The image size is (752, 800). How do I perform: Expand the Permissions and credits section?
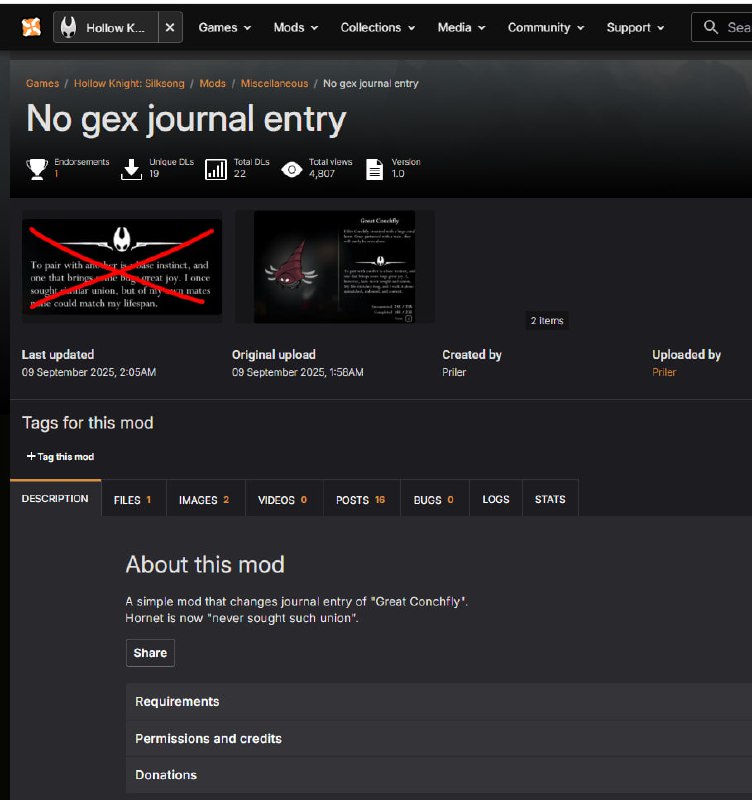[x=208, y=739]
